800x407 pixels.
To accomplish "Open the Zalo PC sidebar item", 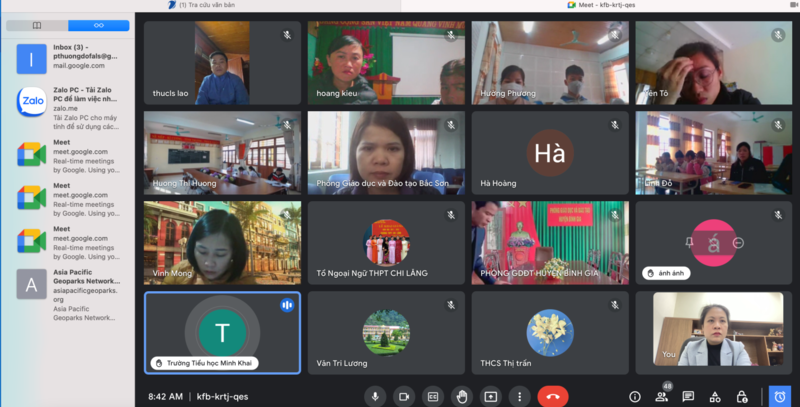I will pos(68,108).
